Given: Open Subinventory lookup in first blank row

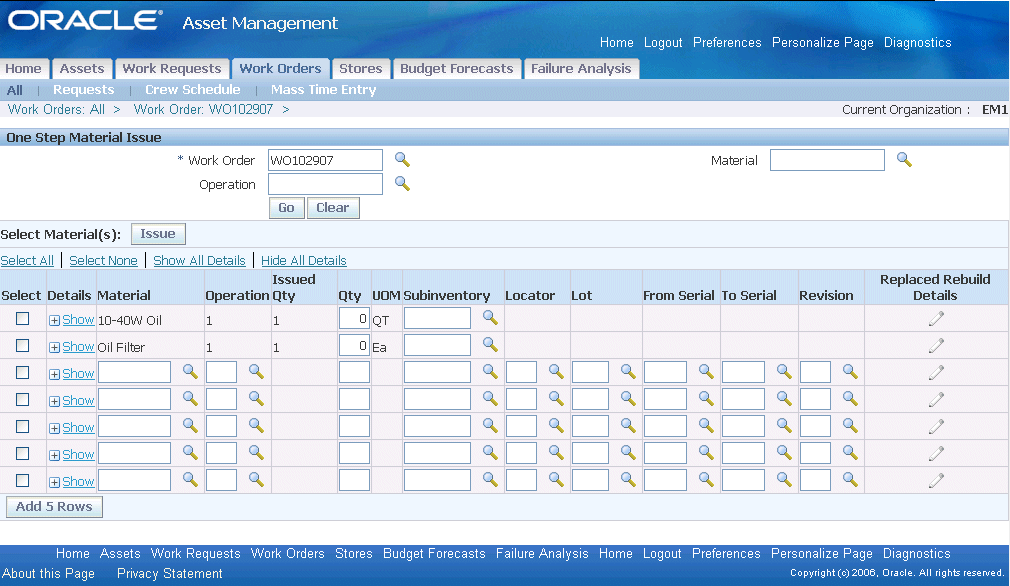Looking at the screenshot, I should [490, 372].
